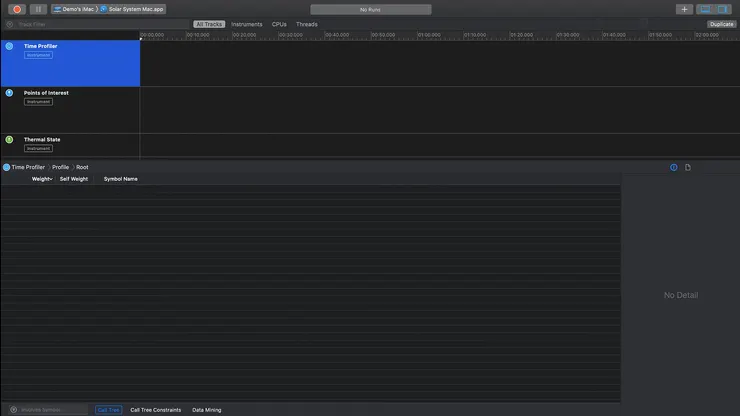The width and height of the screenshot is (740, 416).
Task: Click Instrument badge under Thermal State
Action: click(x=38, y=149)
